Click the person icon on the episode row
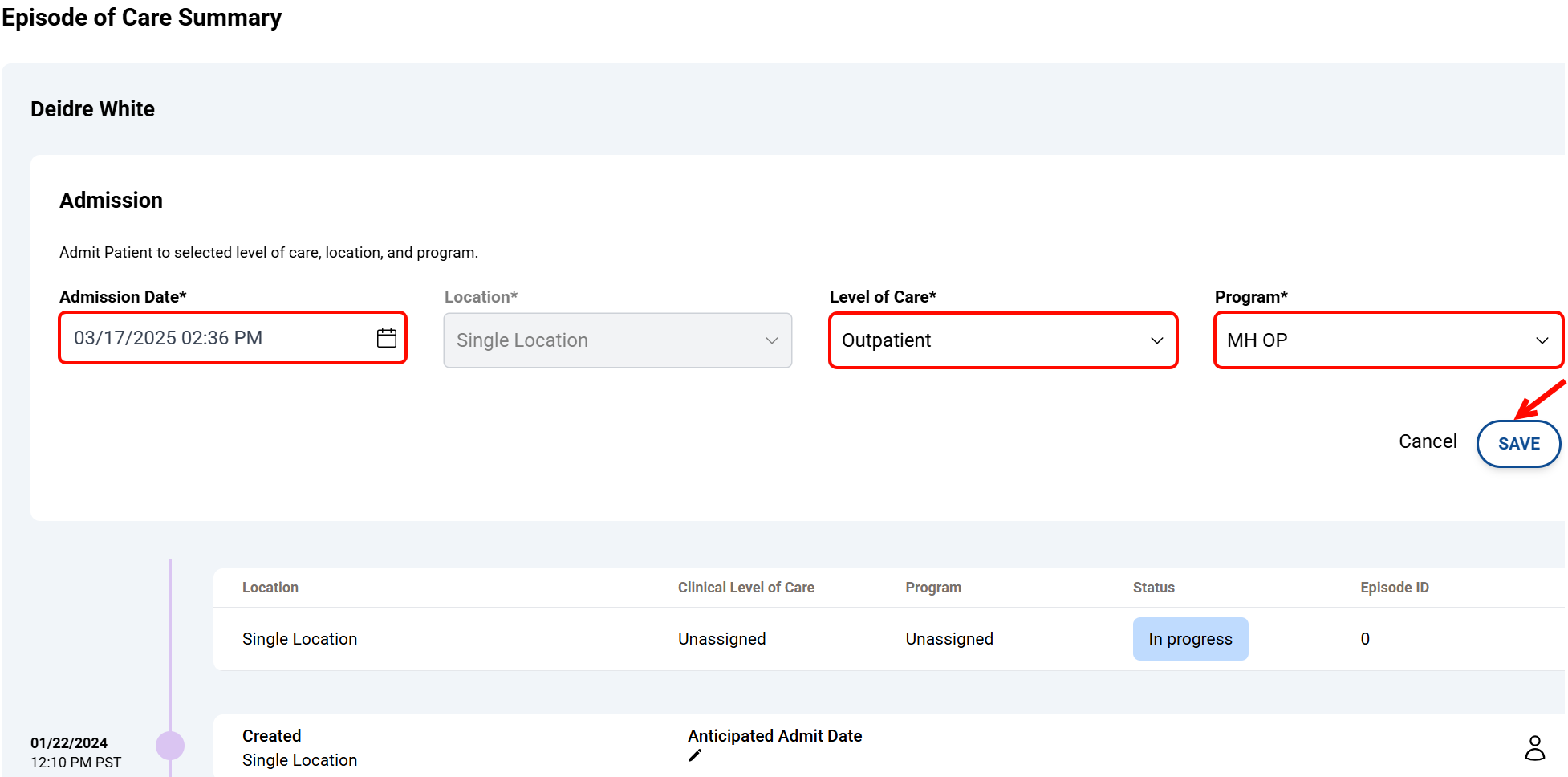Image resolution: width=1568 pixels, height=777 pixels. pyautogui.click(x=1535, y=748)
